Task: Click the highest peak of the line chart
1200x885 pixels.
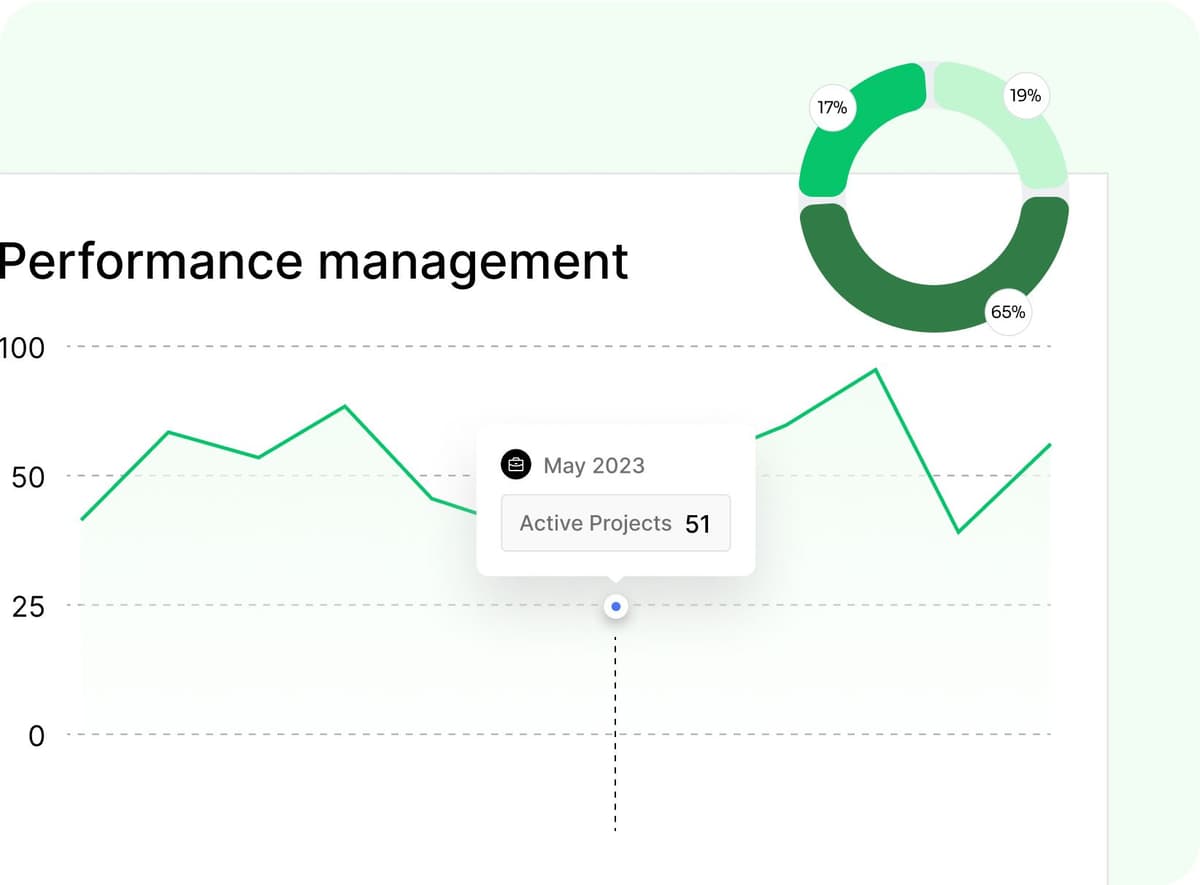Action: (876, 370)
